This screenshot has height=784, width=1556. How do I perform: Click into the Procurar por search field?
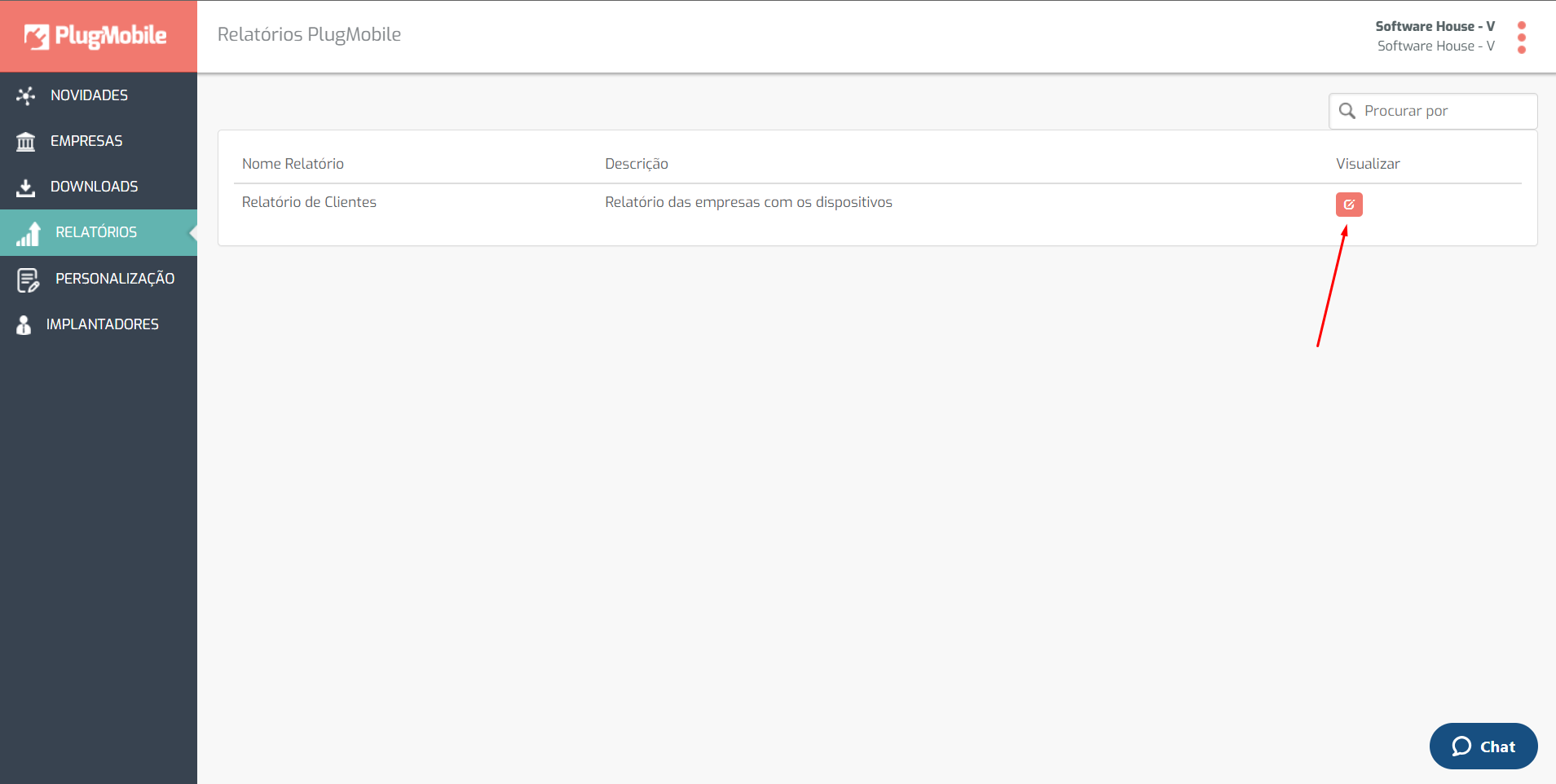click(1433, 111)
